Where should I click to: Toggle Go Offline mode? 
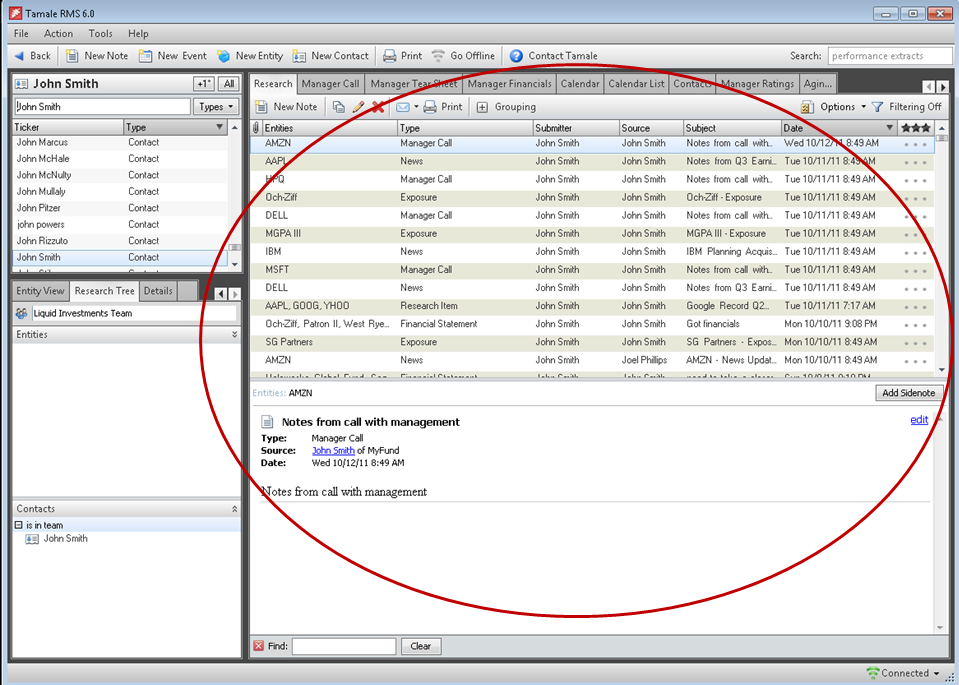click(x=463, y=56)
